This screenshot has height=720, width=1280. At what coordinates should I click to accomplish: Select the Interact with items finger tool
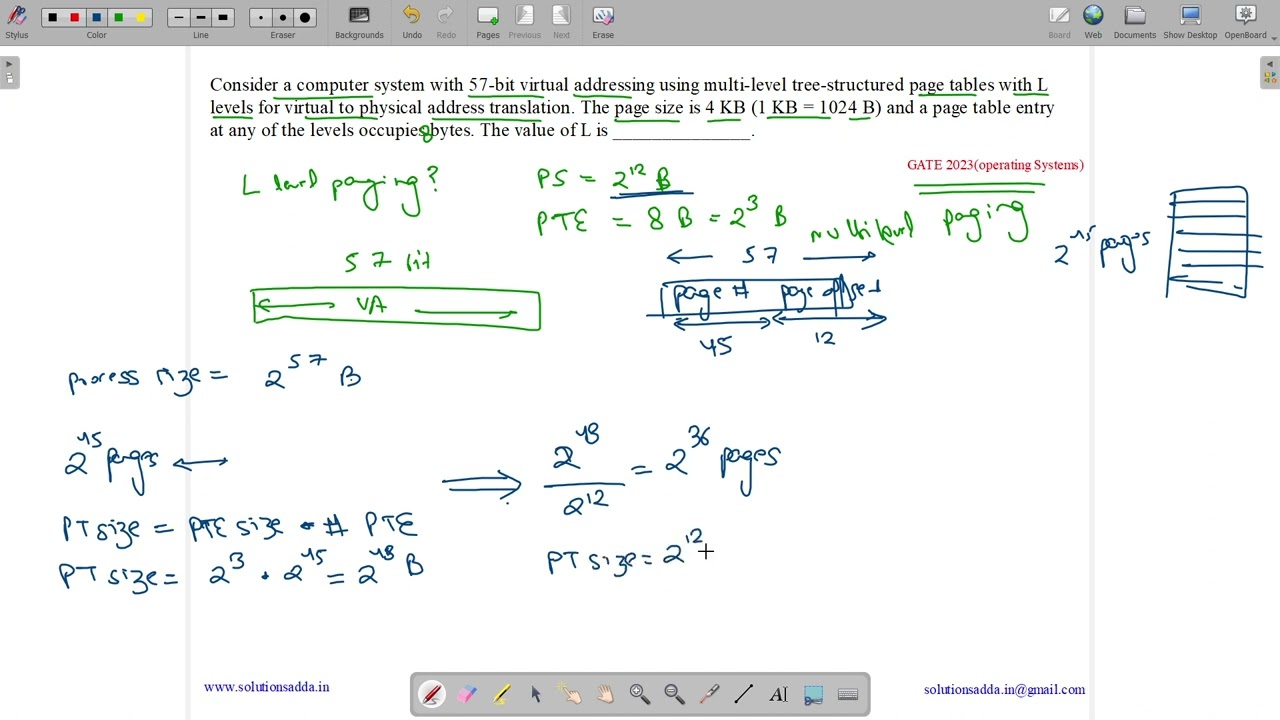click(x=571, y=694)
